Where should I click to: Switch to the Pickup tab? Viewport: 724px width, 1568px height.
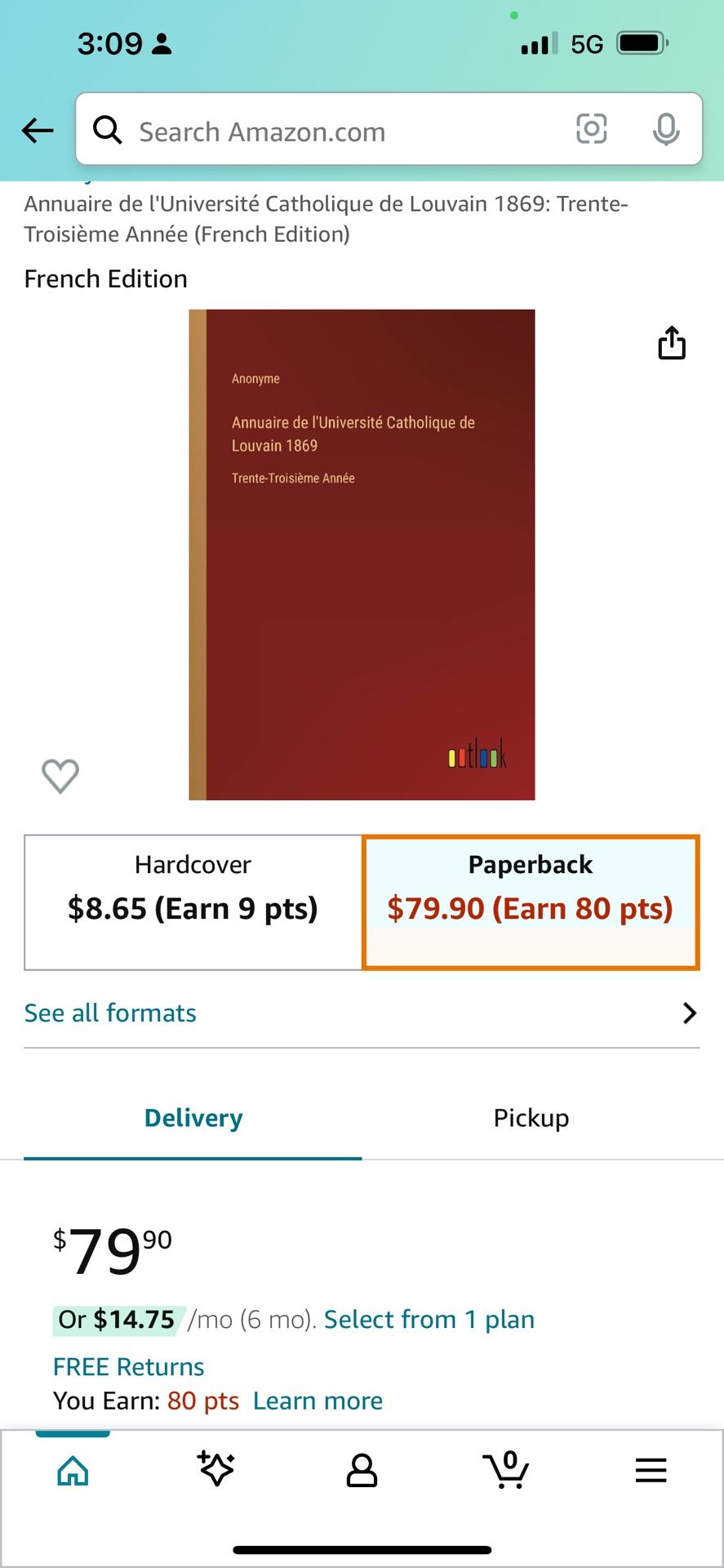pyautogui.click(x=531, y=1117)
